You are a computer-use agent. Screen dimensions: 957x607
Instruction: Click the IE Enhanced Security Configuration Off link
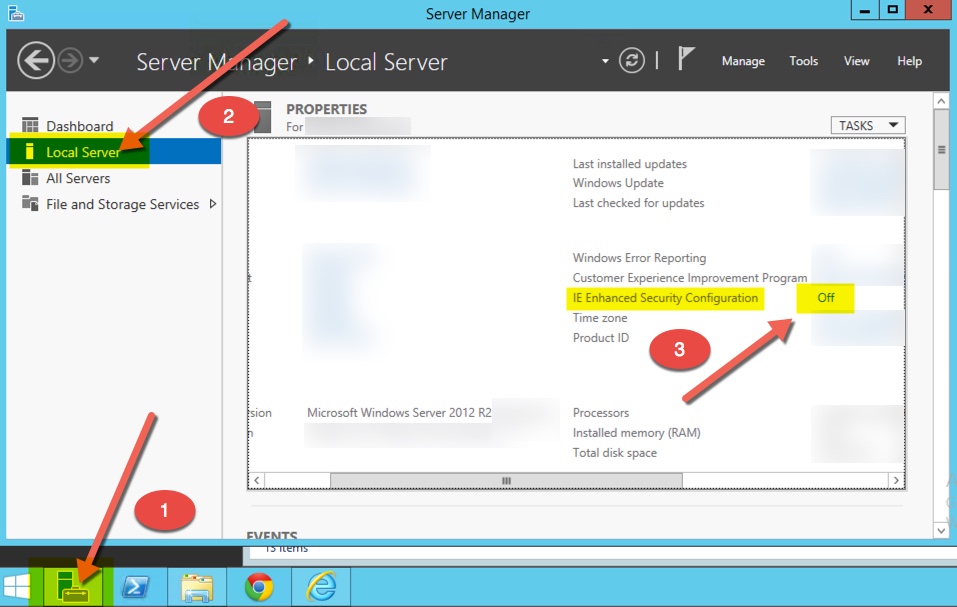click(825, 298)
